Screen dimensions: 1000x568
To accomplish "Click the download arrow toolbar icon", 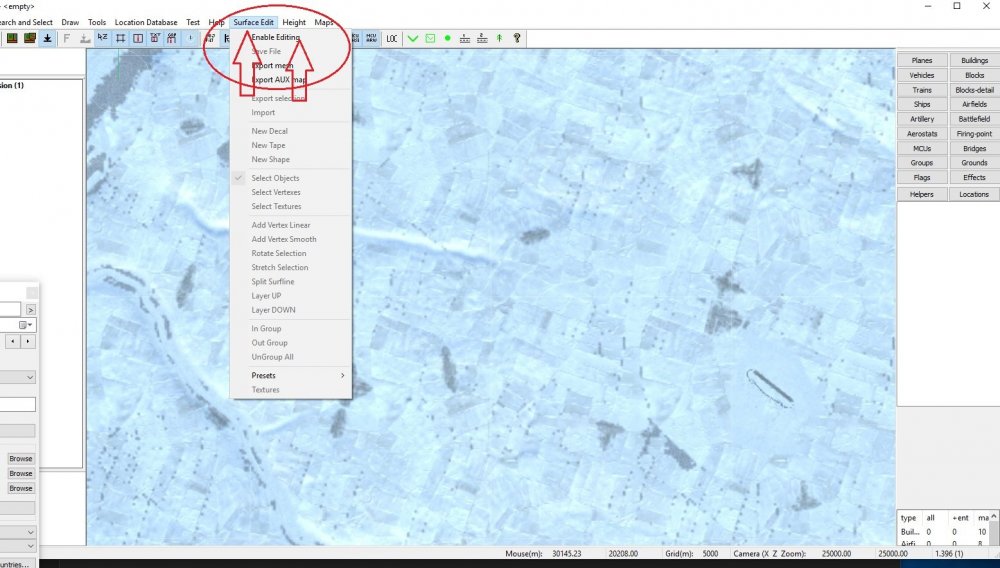I will [47, 38].
